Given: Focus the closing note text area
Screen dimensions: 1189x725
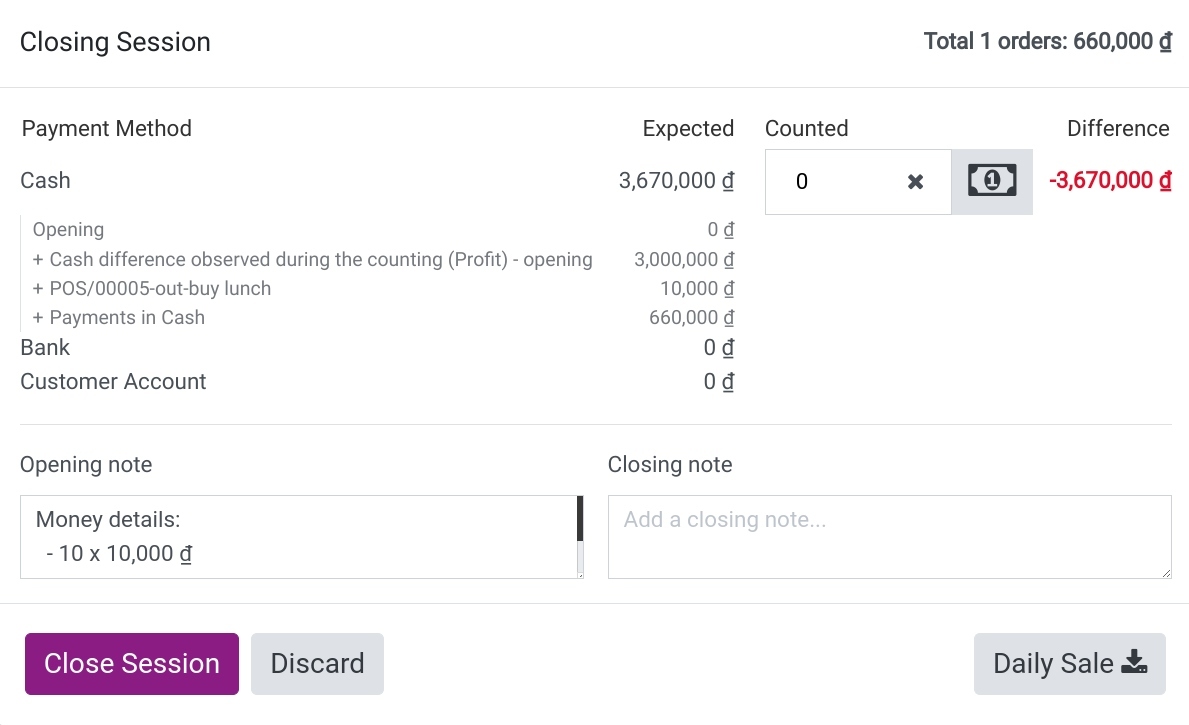Looking at the screenshot, I should 889,537.
